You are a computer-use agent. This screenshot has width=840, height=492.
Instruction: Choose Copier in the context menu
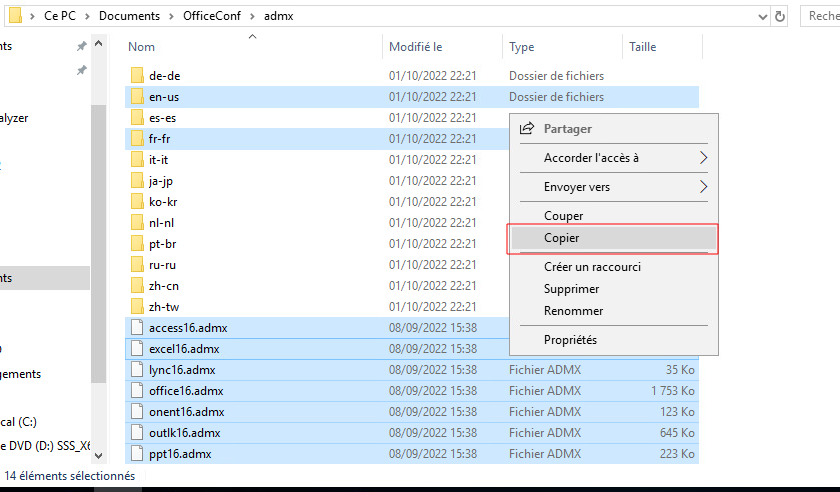561,238
